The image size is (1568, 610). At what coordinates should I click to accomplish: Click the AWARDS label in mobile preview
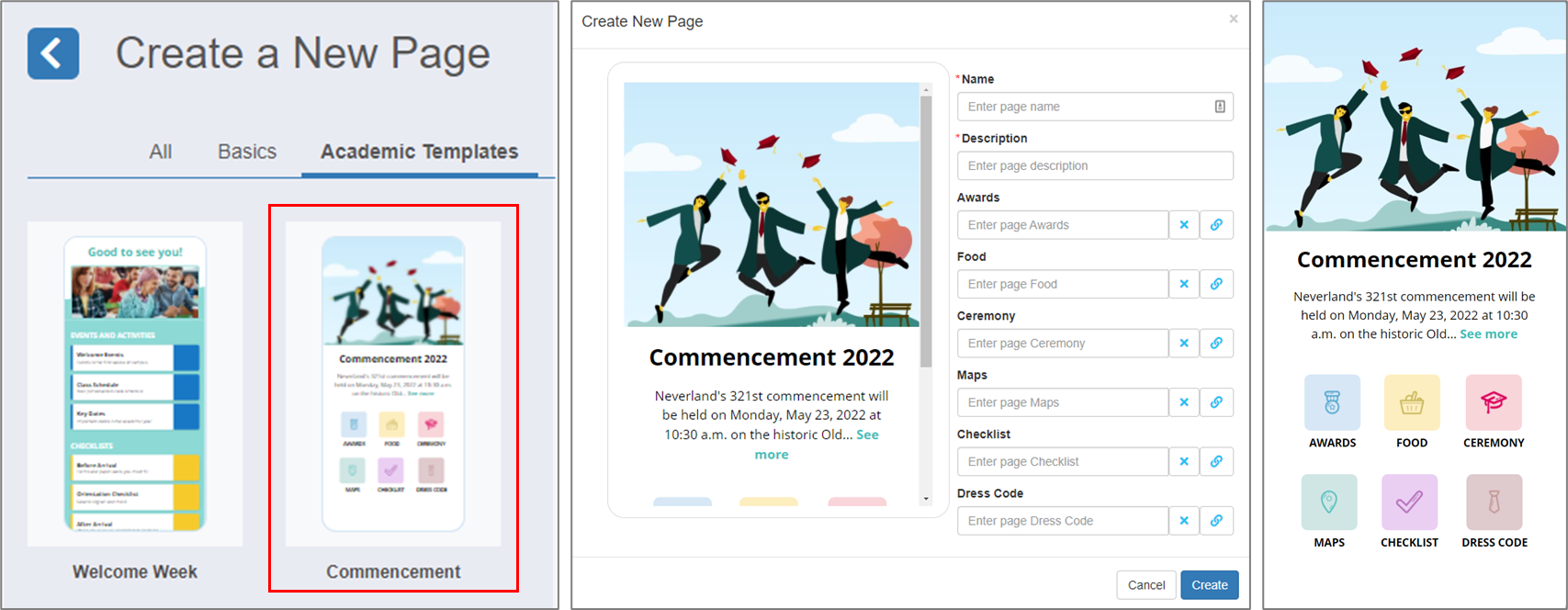click(x=1332, y=443)
